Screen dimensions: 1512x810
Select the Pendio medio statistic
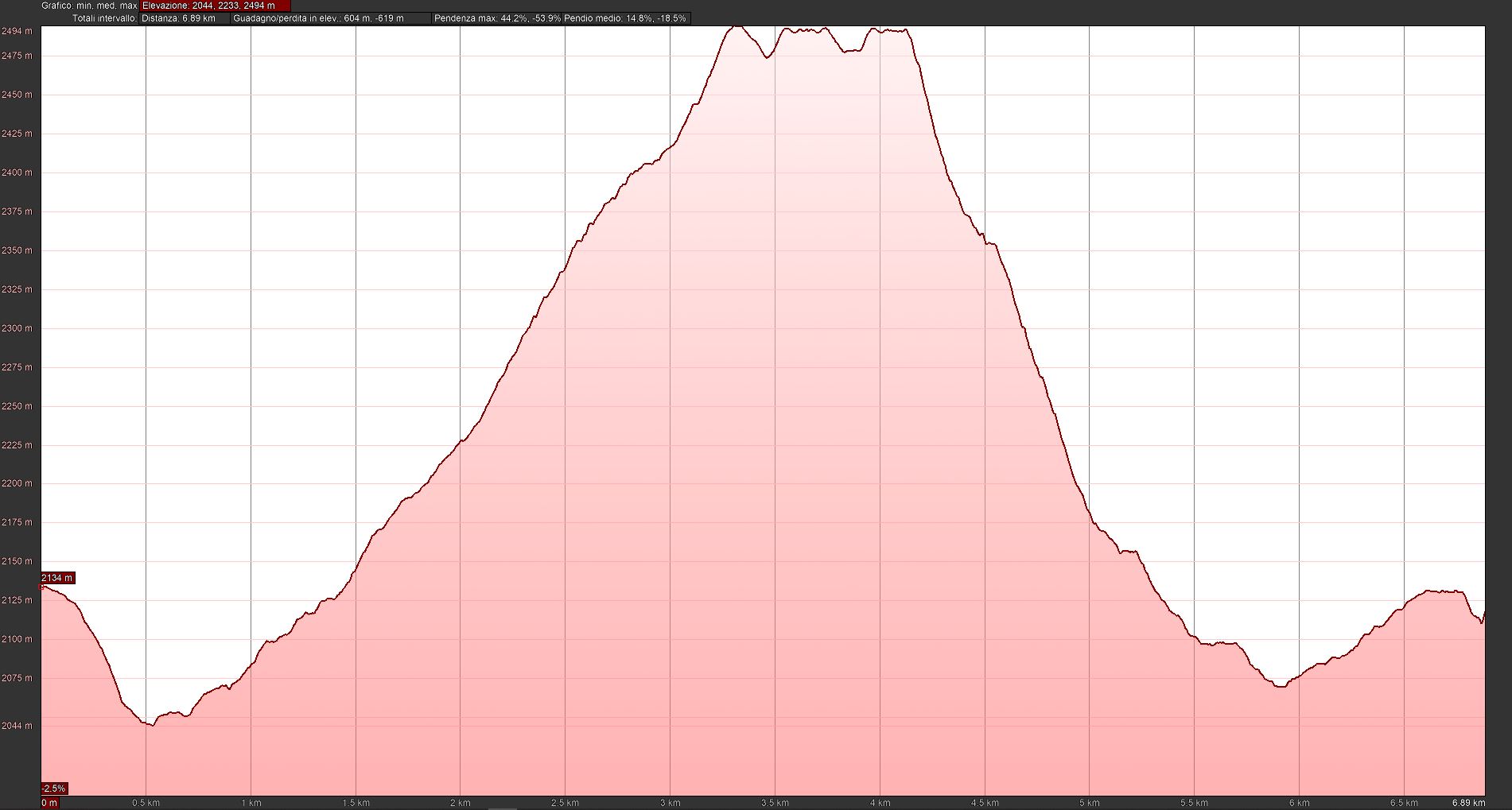click(x=625, y=18)
